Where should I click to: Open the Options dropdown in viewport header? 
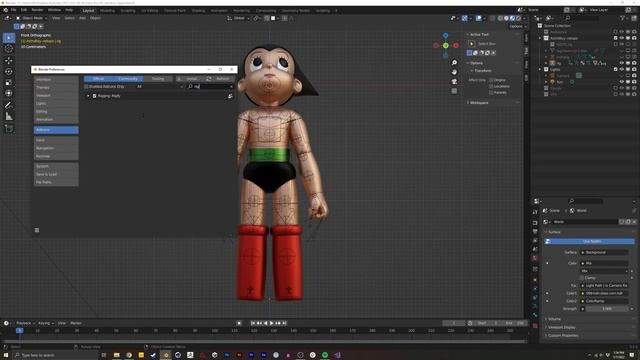pos(517,26)
